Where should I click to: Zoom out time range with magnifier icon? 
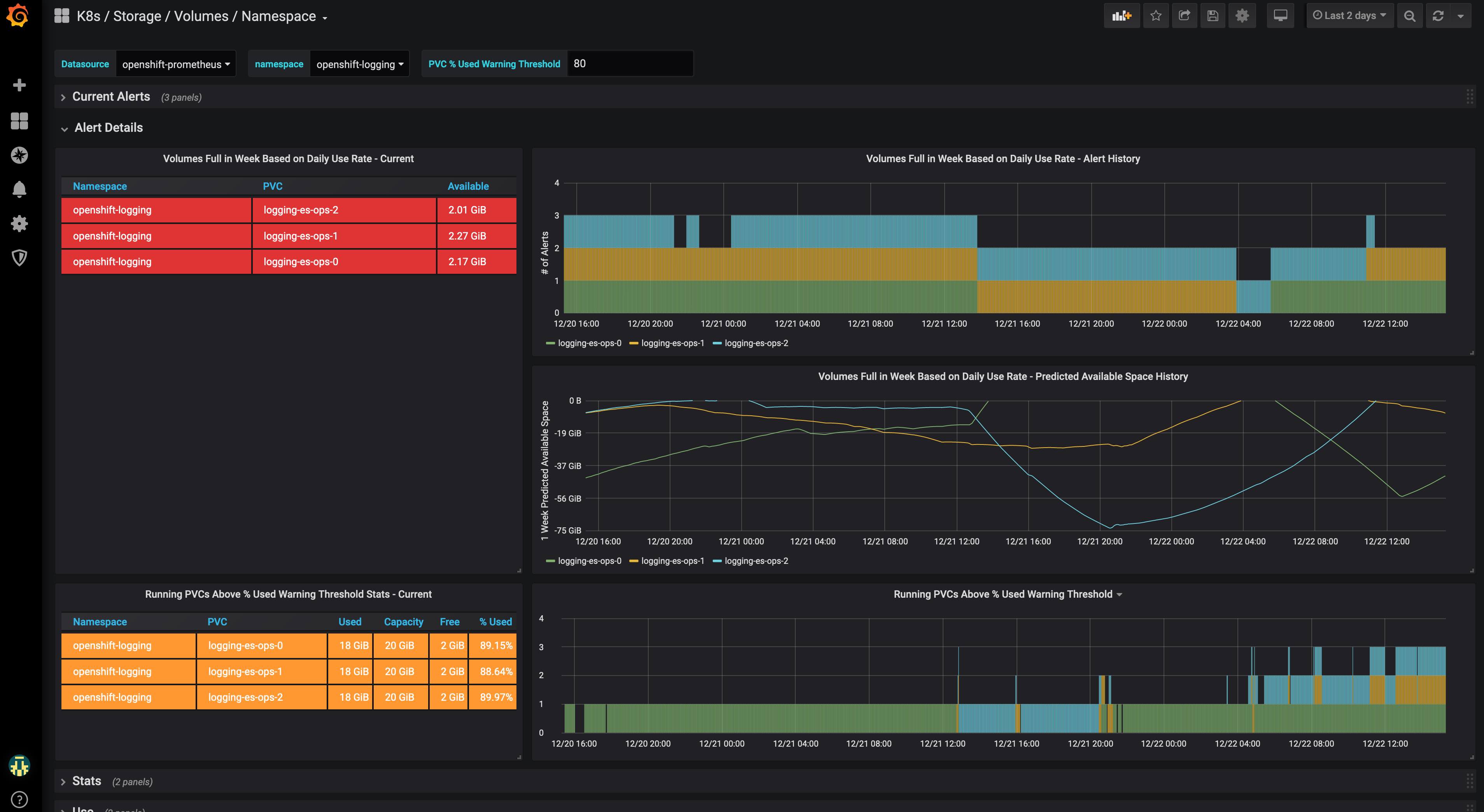pos(1410,16)
